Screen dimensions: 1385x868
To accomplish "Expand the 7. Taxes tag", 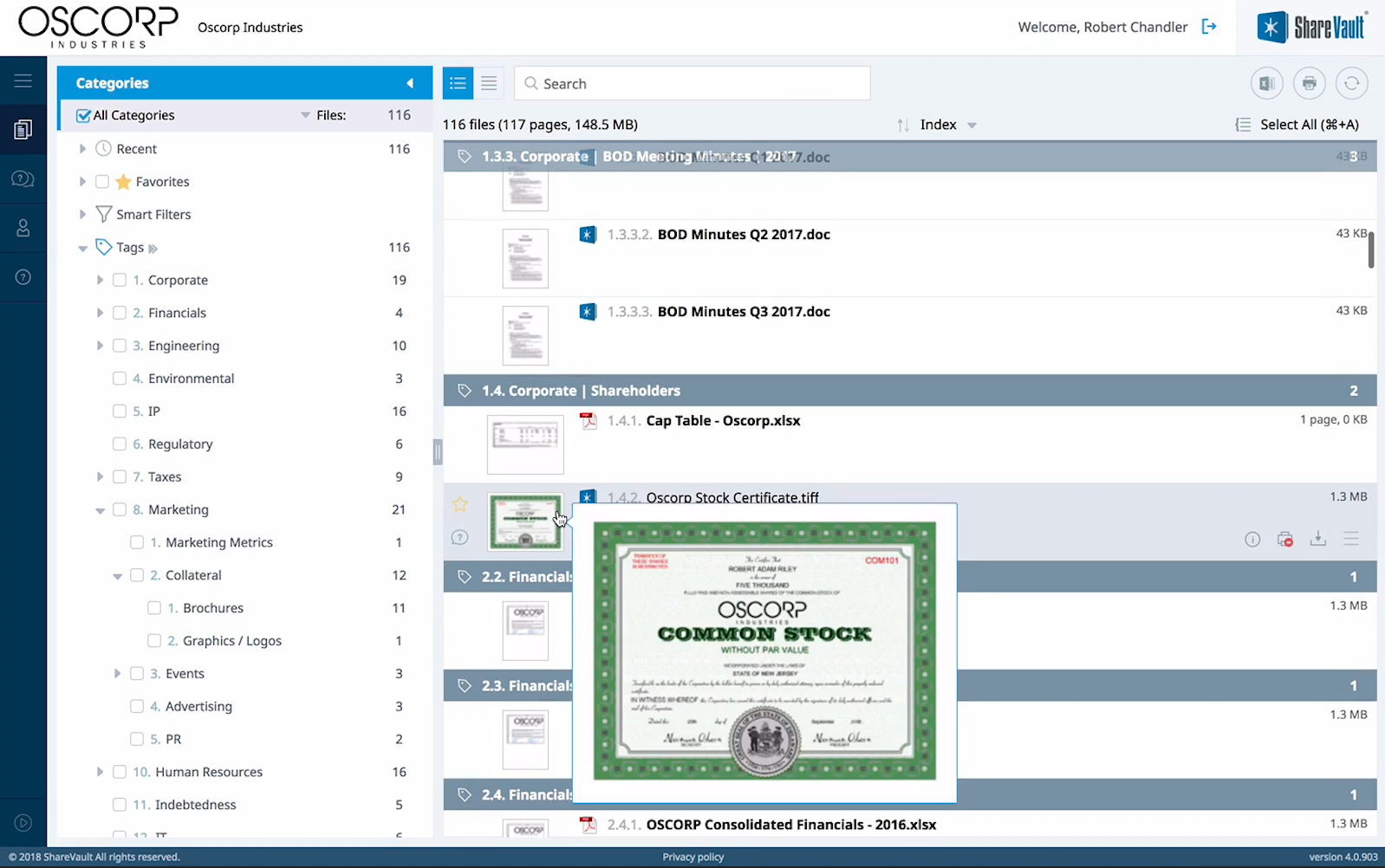I will point(100,476).
